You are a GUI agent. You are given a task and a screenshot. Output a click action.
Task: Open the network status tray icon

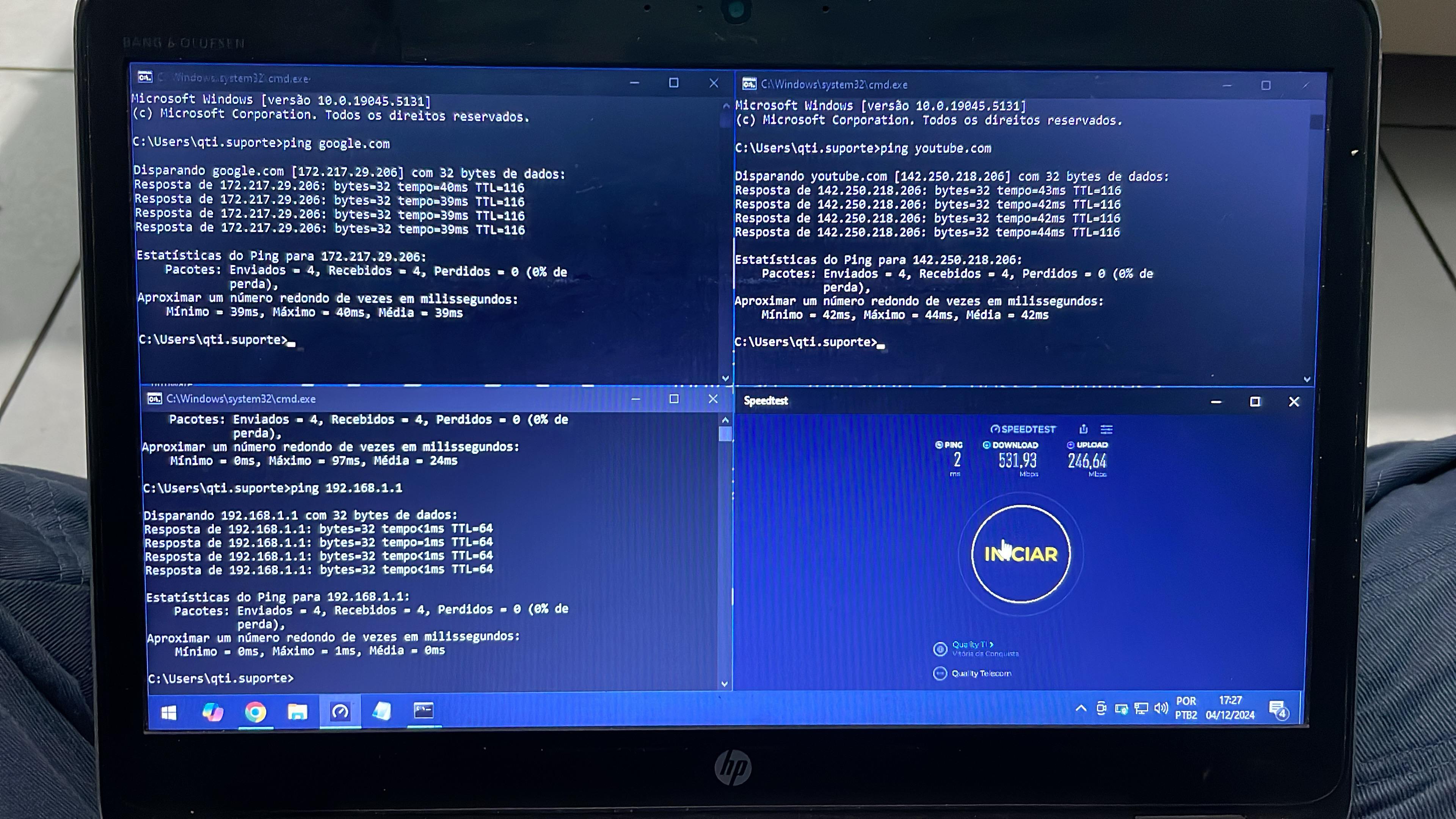(x=1141, y=708)
